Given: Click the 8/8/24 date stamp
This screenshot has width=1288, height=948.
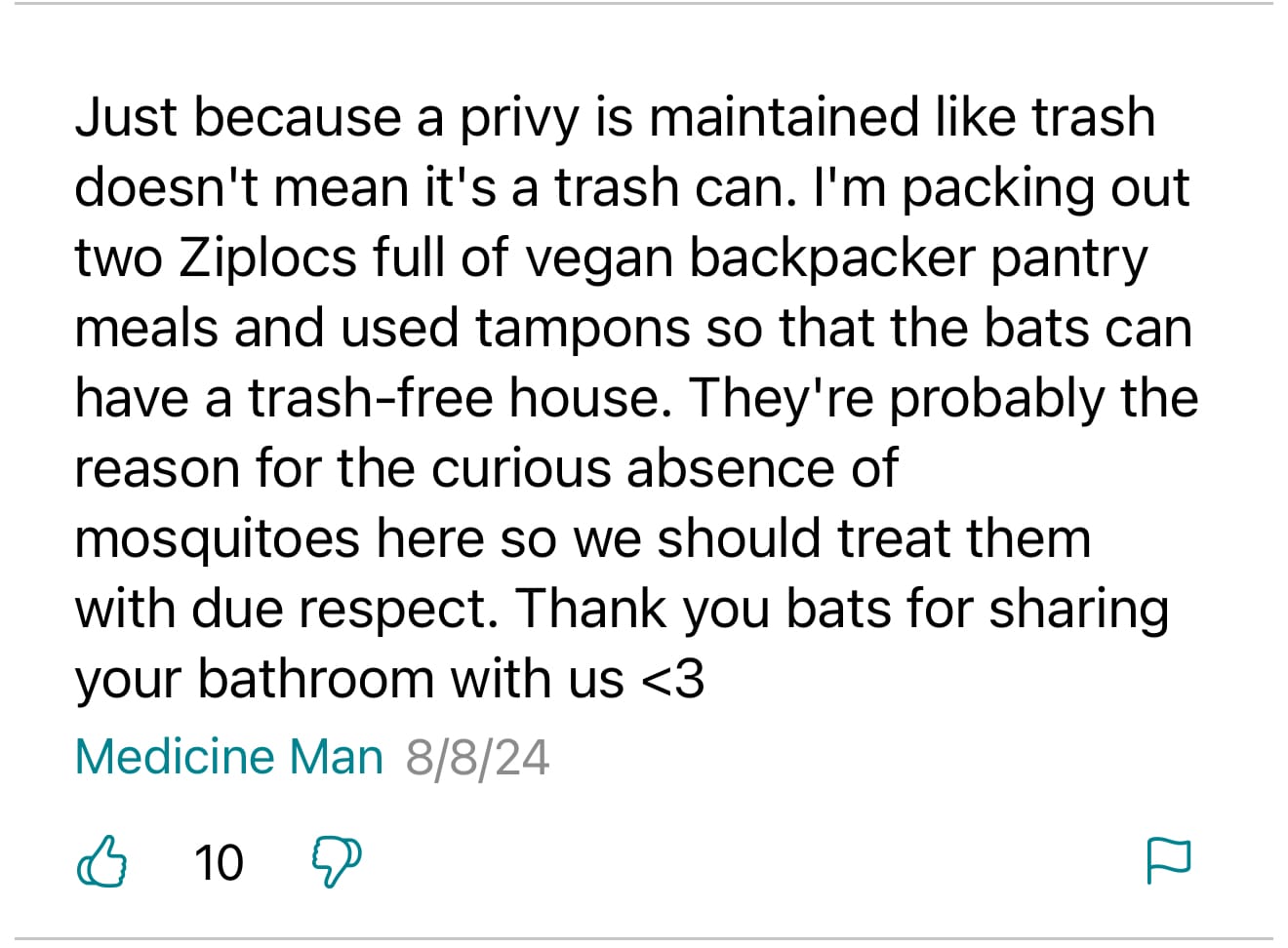Looking at the screenshot, I should point(477,758).
